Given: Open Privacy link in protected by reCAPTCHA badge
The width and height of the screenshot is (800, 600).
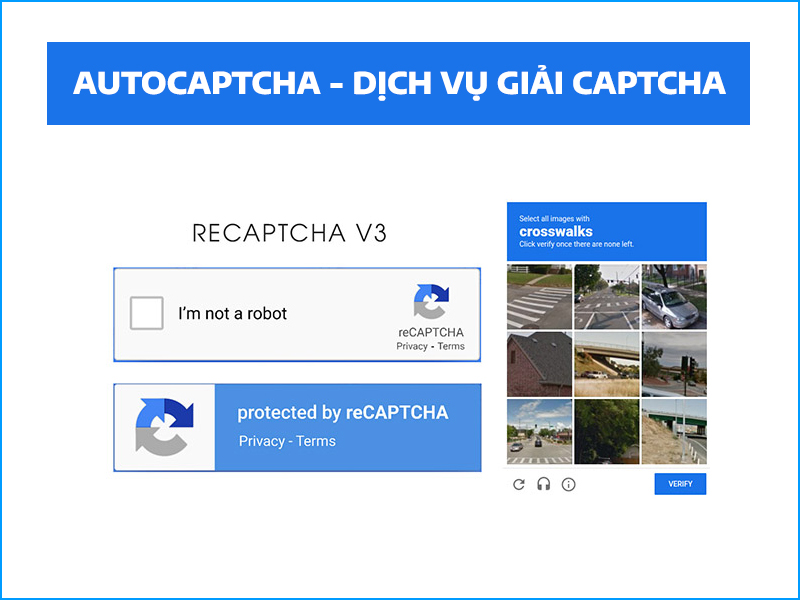Looking at the screenshot, I should click(262, 441).
